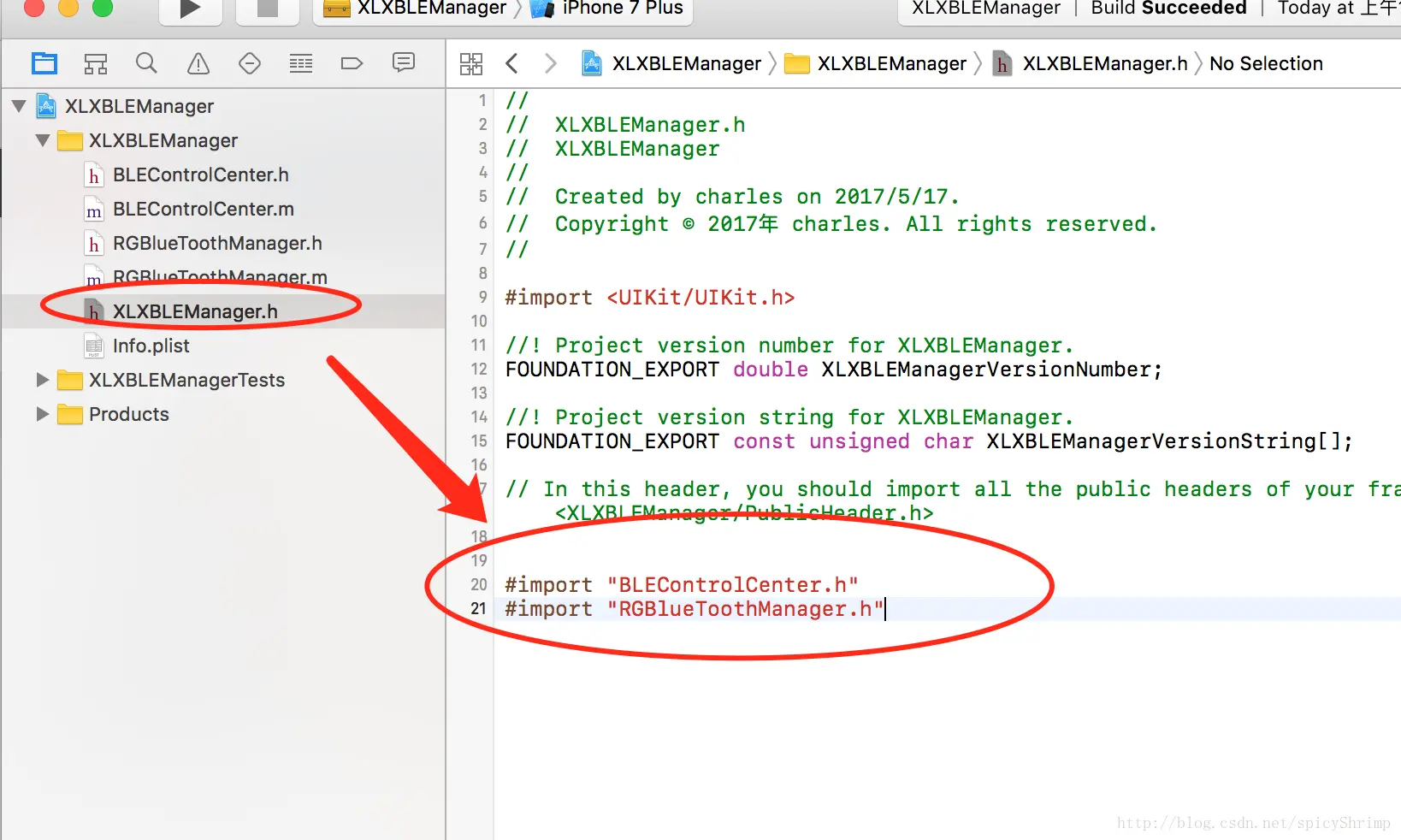Select XLXBLEManager scheme in toolbar

tap(415, 9)
